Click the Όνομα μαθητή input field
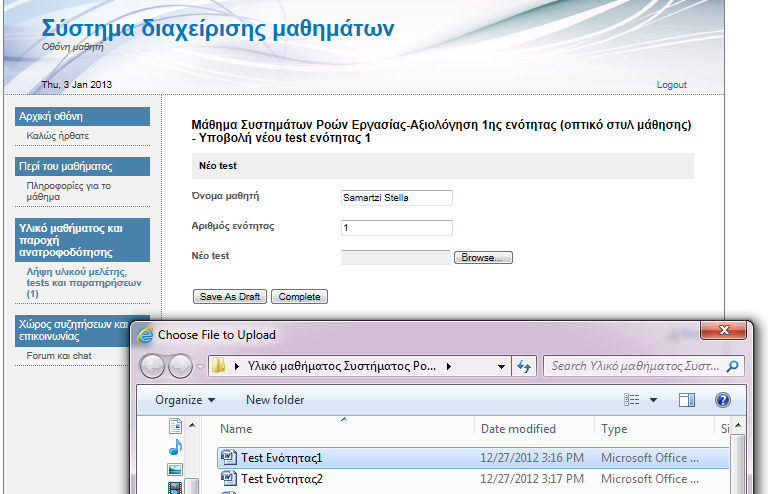 397,198
